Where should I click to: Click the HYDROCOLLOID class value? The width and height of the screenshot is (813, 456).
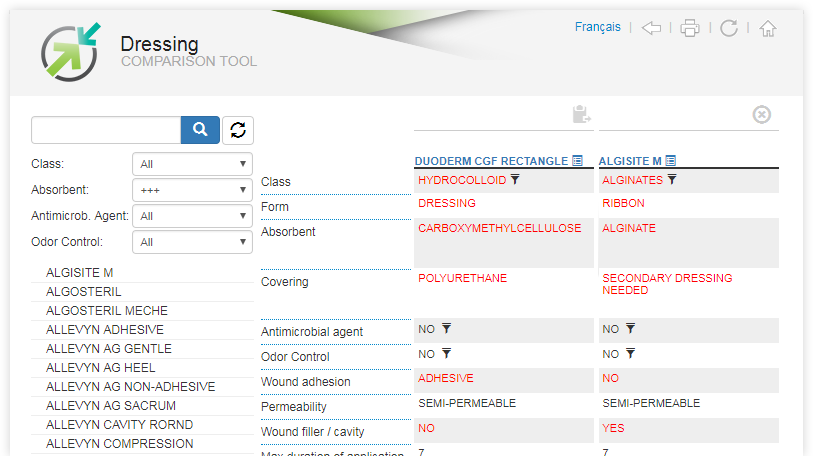(462, 180)
